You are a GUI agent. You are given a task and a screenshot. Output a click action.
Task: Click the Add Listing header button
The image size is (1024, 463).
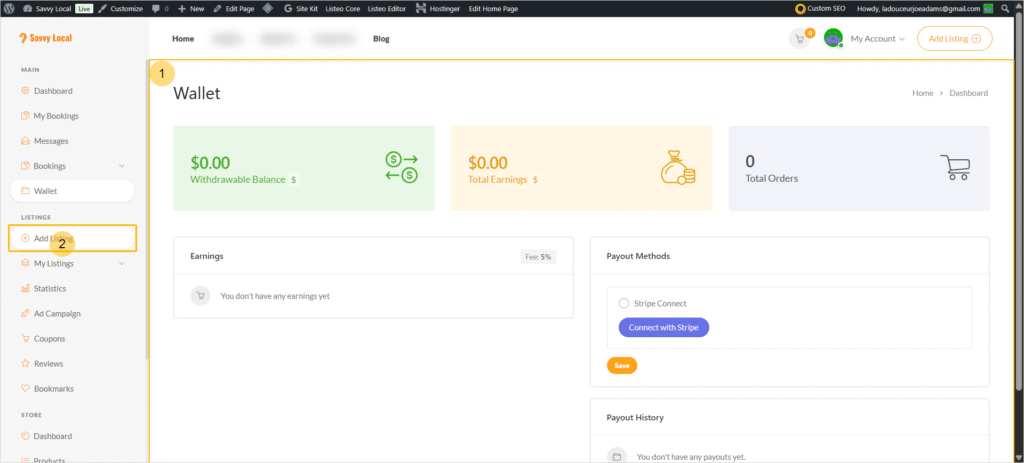(x=954, y=39)
